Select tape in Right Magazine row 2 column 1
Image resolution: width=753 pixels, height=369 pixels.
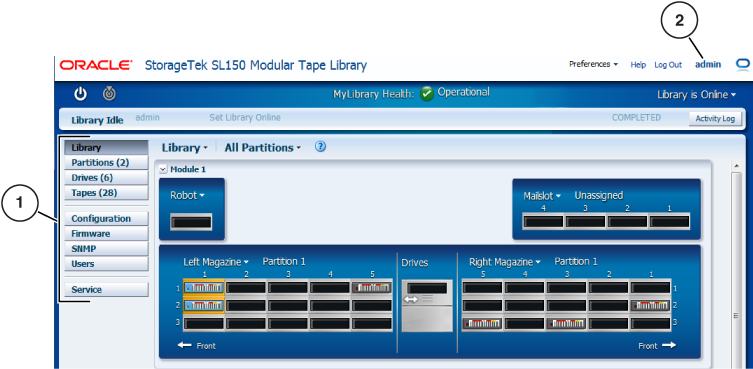tap(650, 306)
